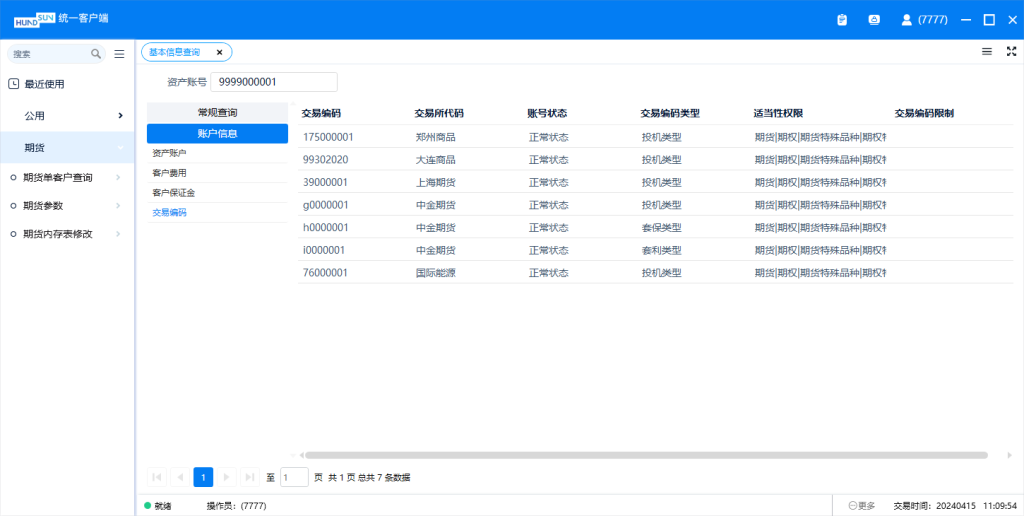Toggle the sidebar hamburger menu icon
The width and height of the screenshot is (1024, 516).
click(x=119, y=54)
